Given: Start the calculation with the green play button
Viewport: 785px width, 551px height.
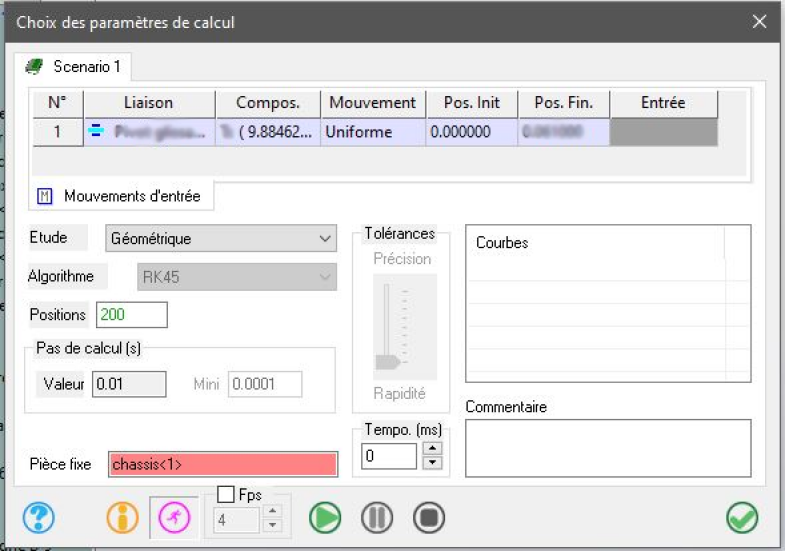Looking at the screenshot, I should click(325, 517).
